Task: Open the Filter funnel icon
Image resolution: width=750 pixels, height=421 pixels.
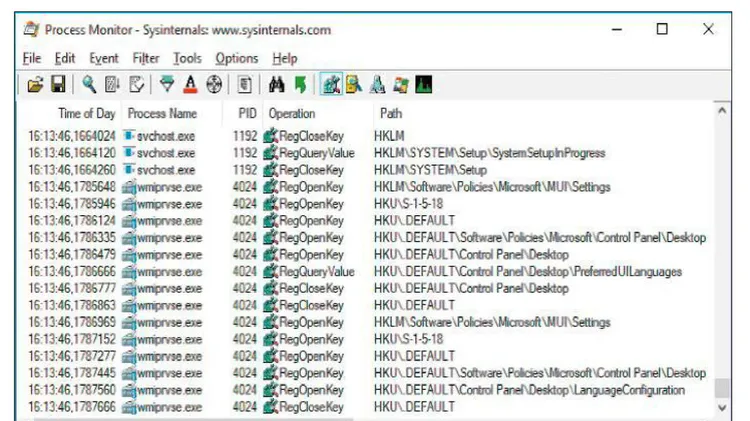Action: click(167, 85)
